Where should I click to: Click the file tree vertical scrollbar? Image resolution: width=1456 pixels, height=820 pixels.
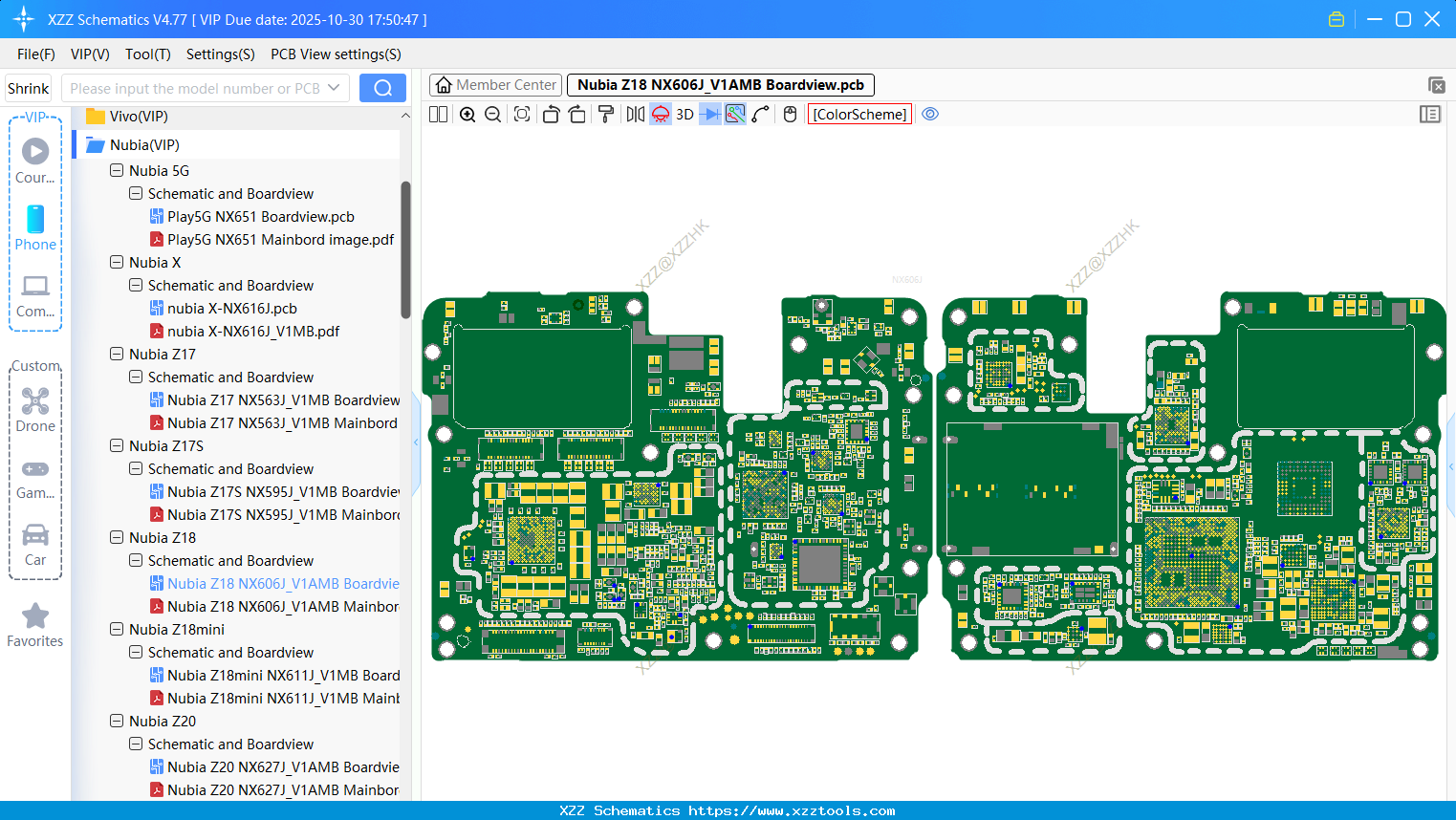[x=405, y=249]
